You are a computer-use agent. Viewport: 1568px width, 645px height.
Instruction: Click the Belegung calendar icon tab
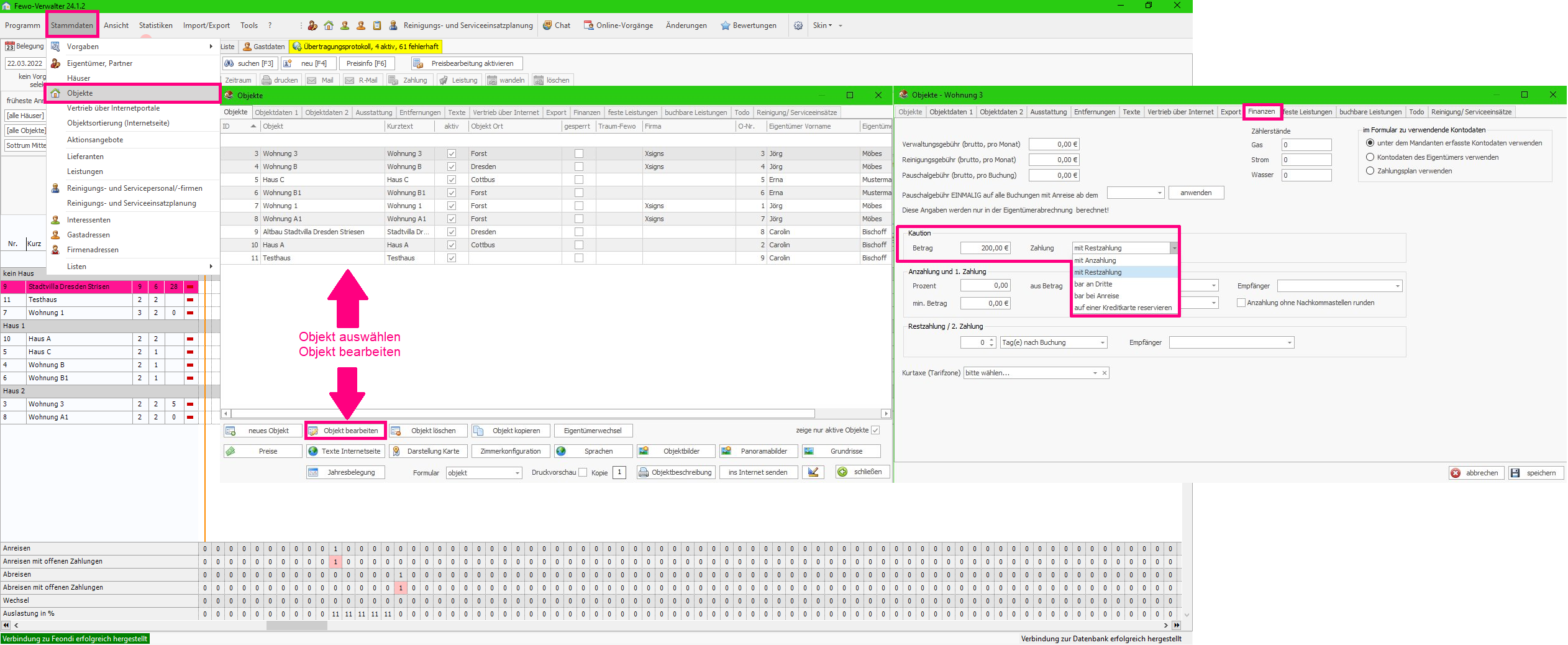[x=25, y=47]
